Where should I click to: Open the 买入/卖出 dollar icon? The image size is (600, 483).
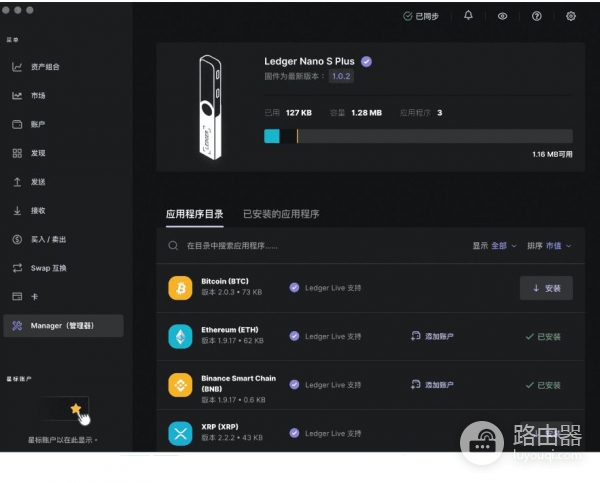(17, 240)
